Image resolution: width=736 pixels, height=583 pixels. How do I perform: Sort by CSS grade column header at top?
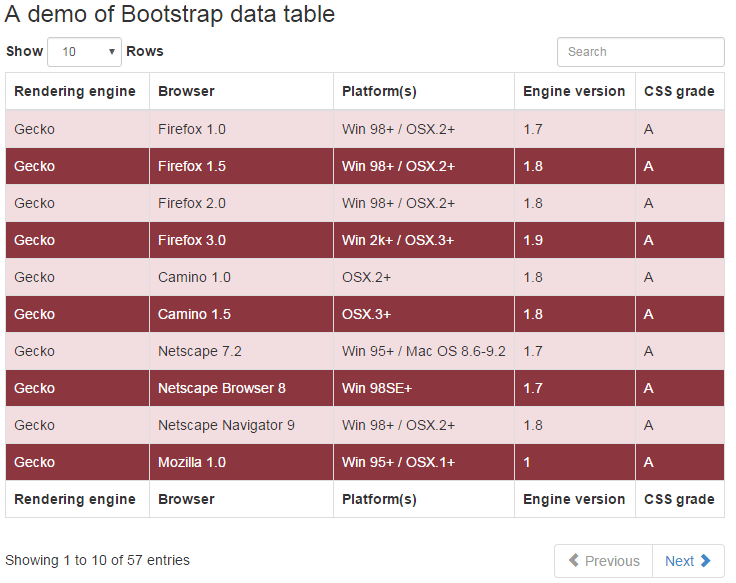(680, 91)
